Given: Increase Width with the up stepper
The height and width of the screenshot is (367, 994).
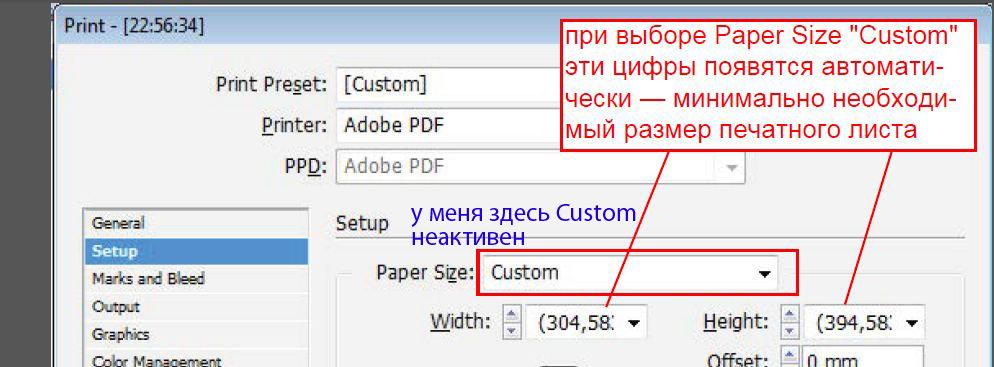Looking at the screenshot, I should click(513, 315).
